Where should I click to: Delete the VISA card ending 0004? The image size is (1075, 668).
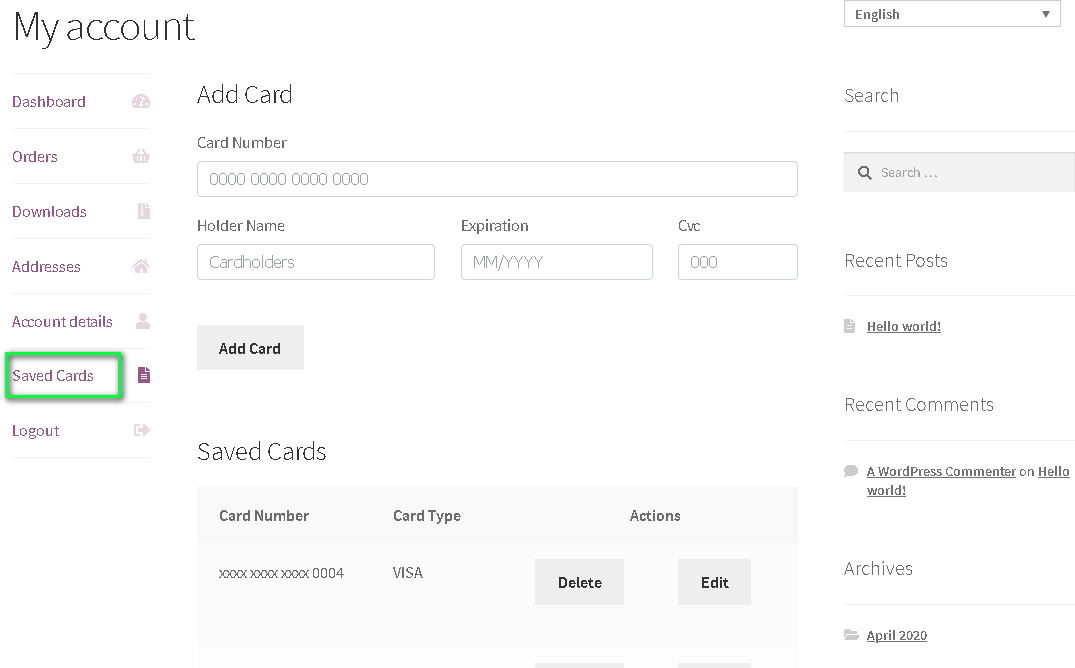tap(579, 582)
